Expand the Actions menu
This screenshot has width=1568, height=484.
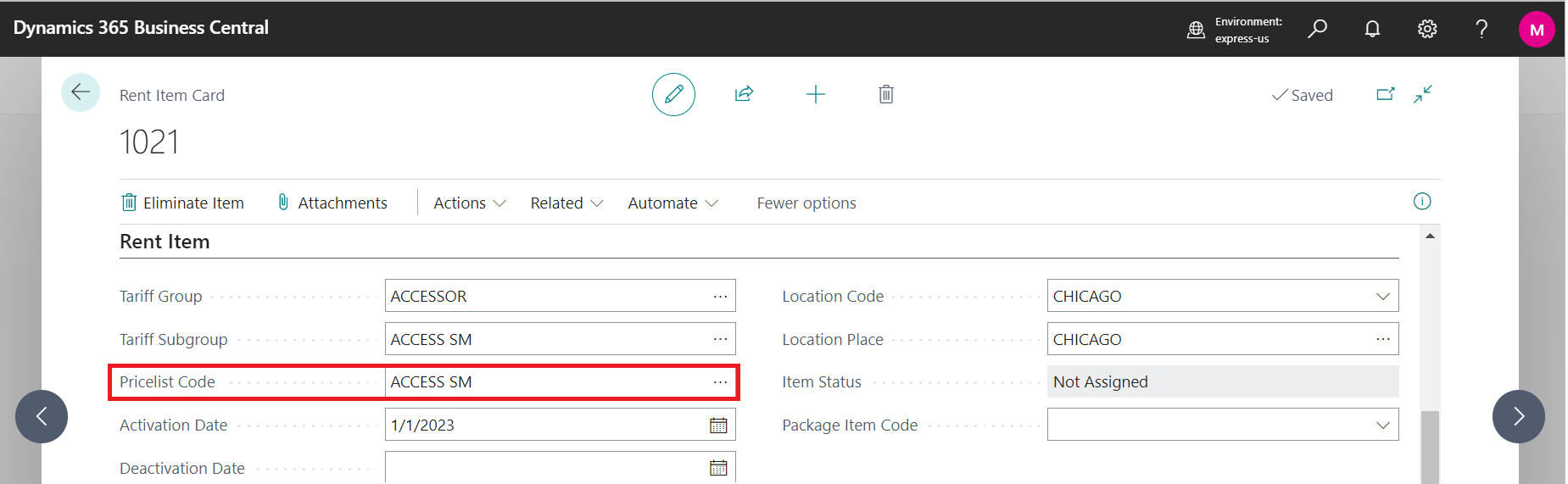pyautogui.click(x=469, y=203)
